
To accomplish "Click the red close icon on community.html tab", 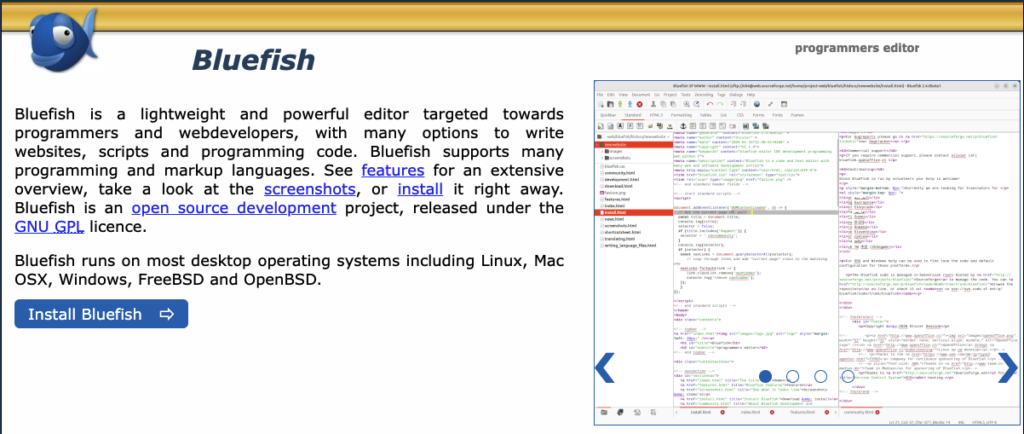I will [877, 412].
